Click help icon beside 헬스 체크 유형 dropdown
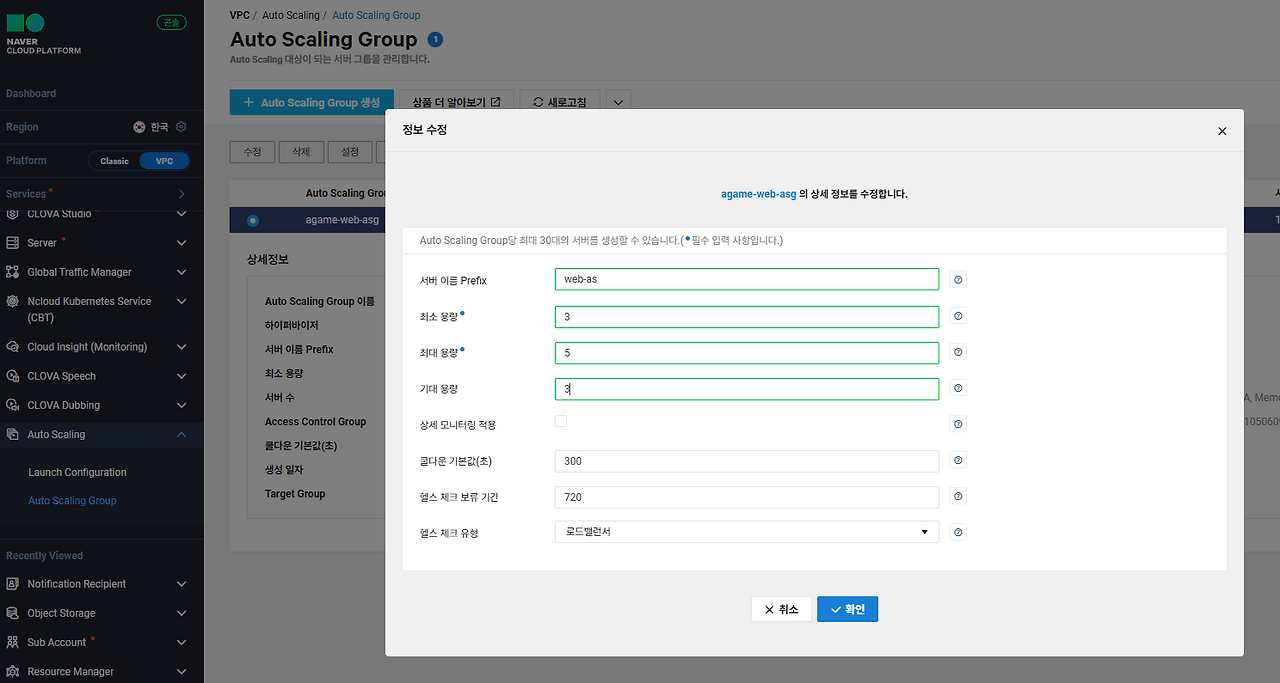Screen dimensions: 1280x683 click(958, 532)
